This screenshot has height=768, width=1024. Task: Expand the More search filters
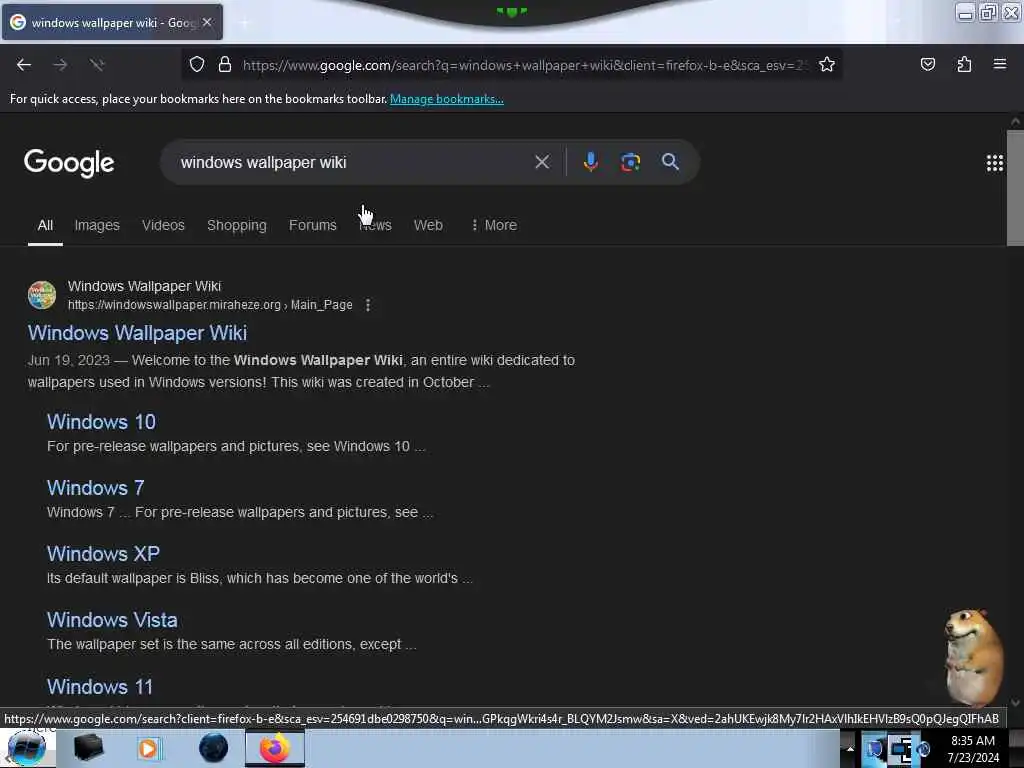[494, 225]
